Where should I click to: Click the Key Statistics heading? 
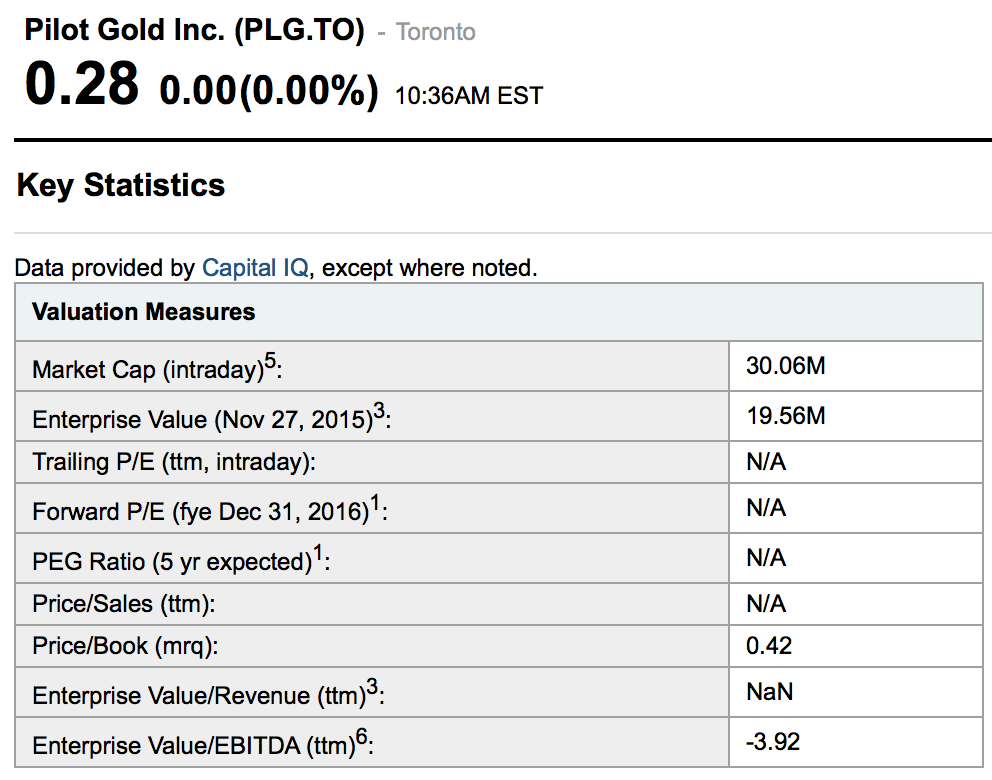121,185
